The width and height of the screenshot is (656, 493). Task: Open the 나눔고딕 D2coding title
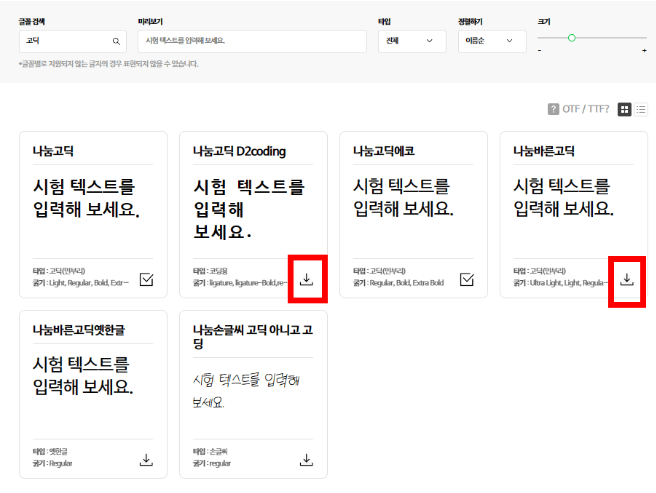click(239, 151)
